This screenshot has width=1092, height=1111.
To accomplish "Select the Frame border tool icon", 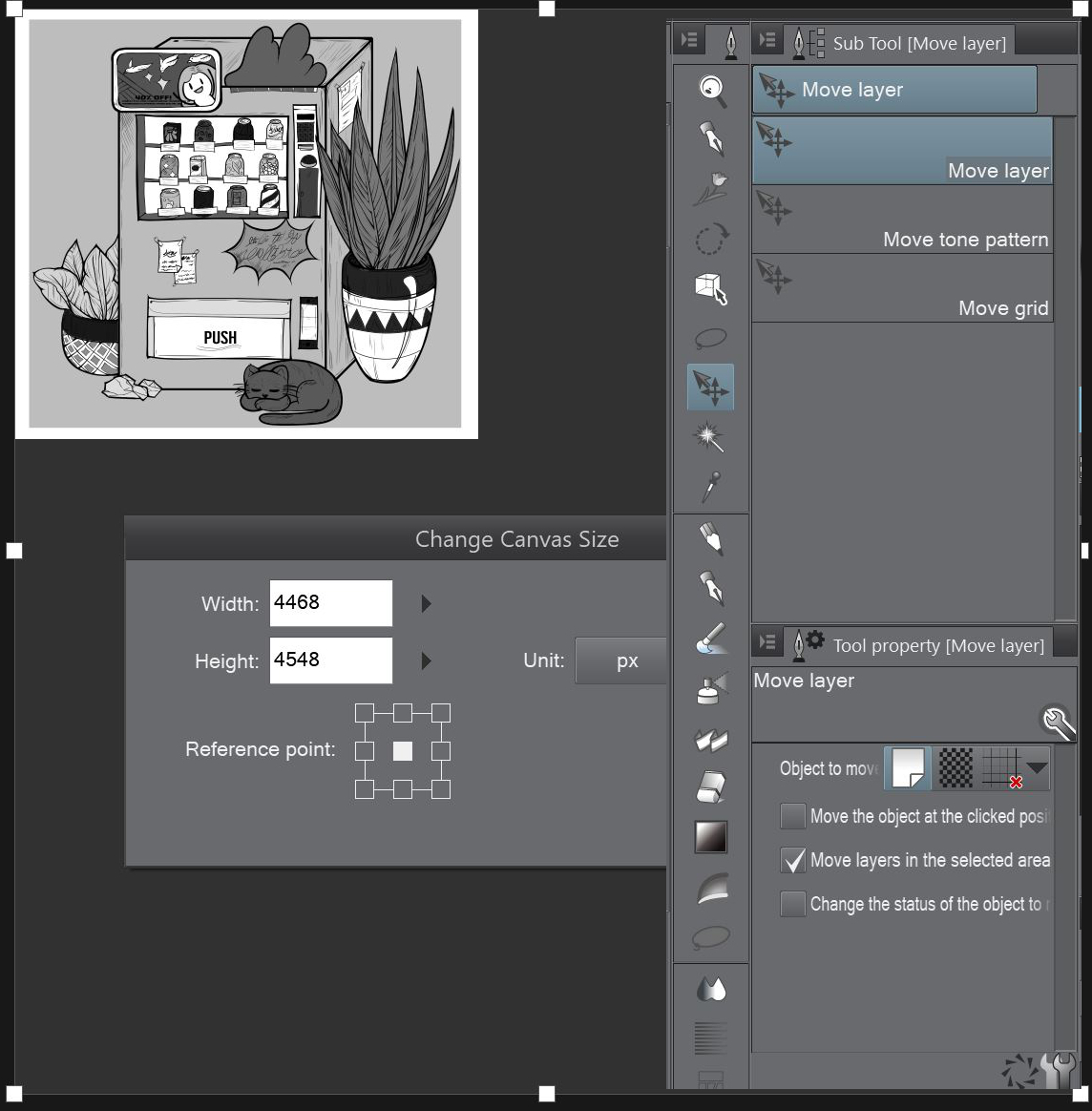I will [711, 1080].
